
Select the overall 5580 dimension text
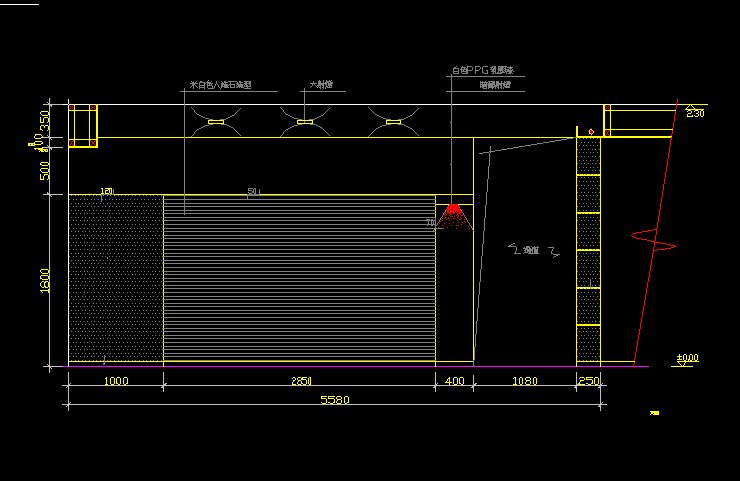click(x=334, y=400)
